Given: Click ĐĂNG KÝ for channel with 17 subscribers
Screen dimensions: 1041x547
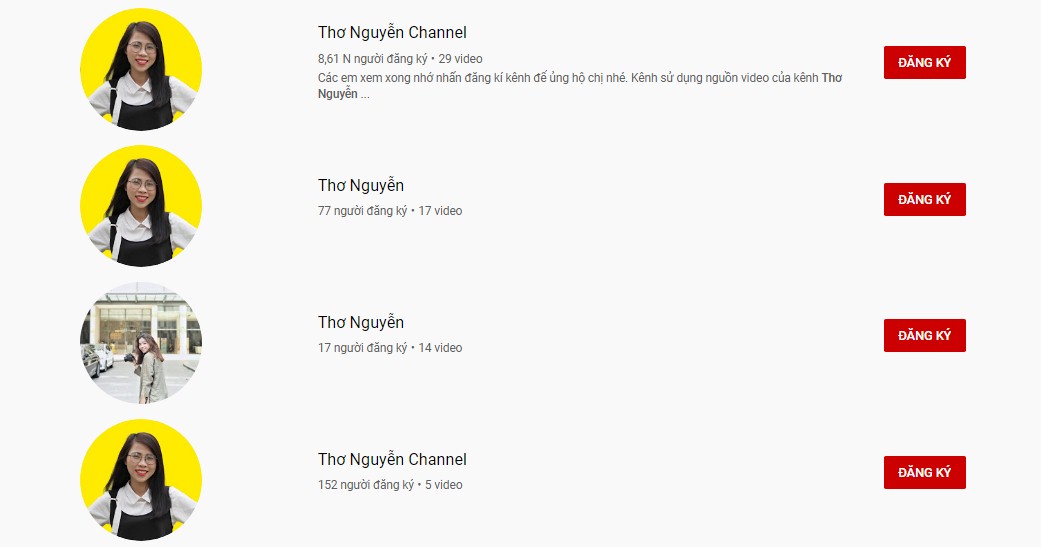Looking at the screenshot, I should tap(924, 335).
